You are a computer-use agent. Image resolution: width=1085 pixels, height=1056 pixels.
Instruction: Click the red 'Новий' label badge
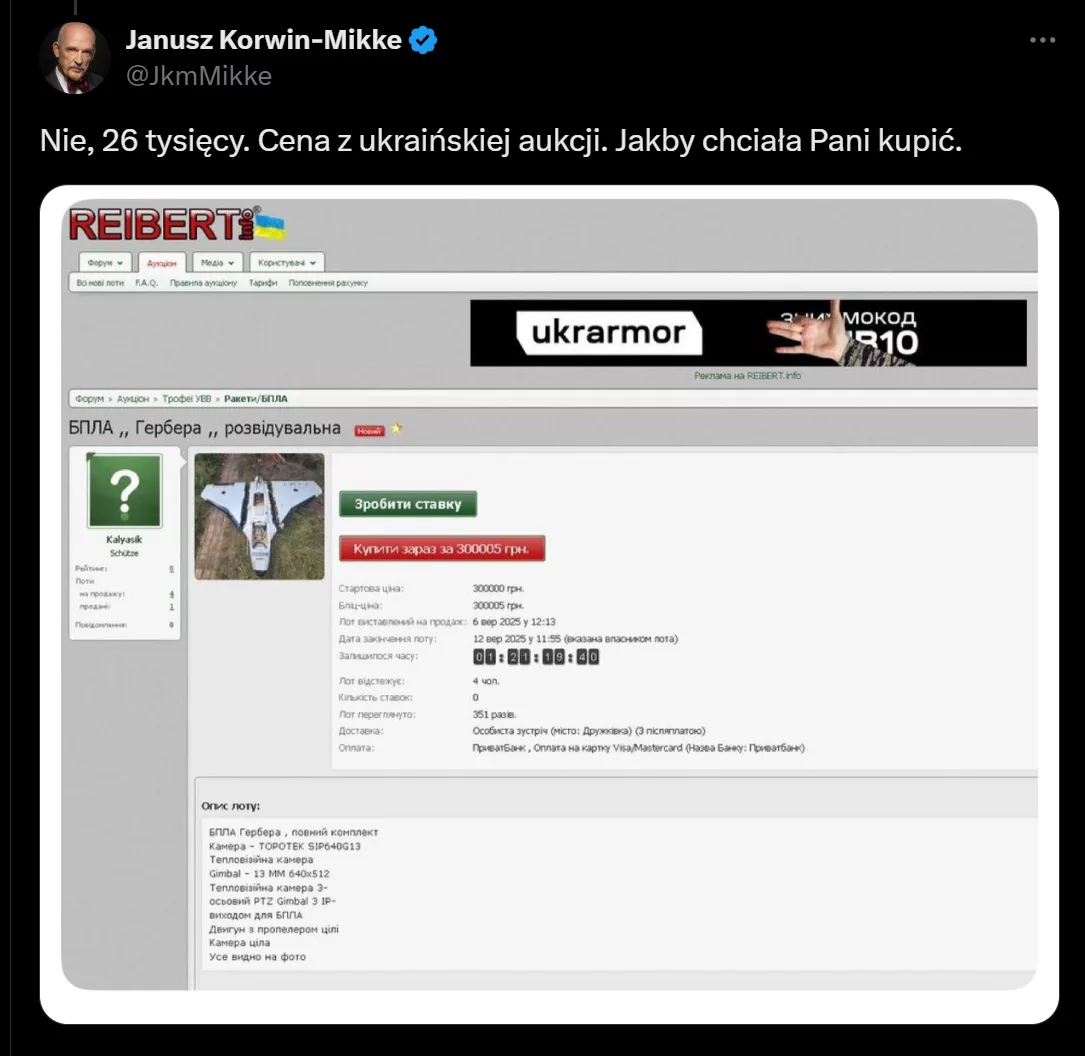click(x=369, y=430)
